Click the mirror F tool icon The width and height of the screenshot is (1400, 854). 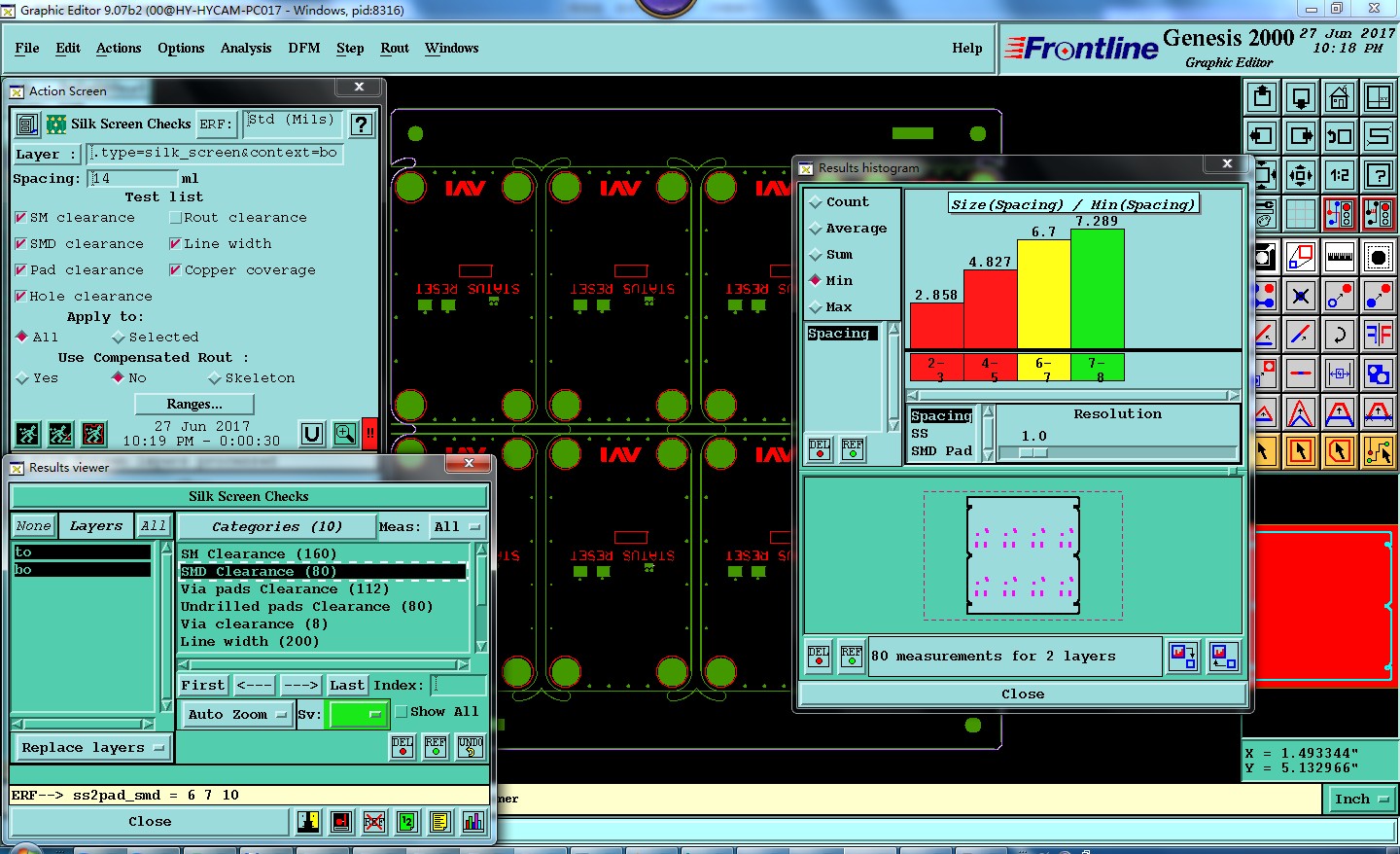[1378, 335]
